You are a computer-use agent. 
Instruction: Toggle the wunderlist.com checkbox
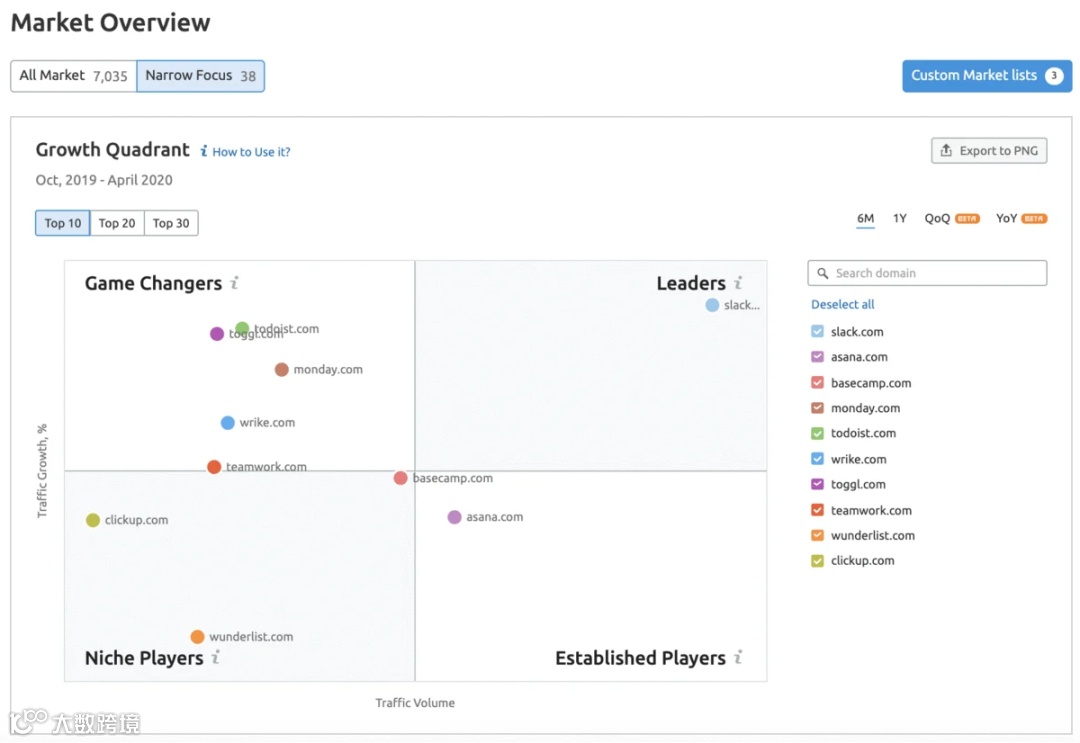tap(818, 535)
